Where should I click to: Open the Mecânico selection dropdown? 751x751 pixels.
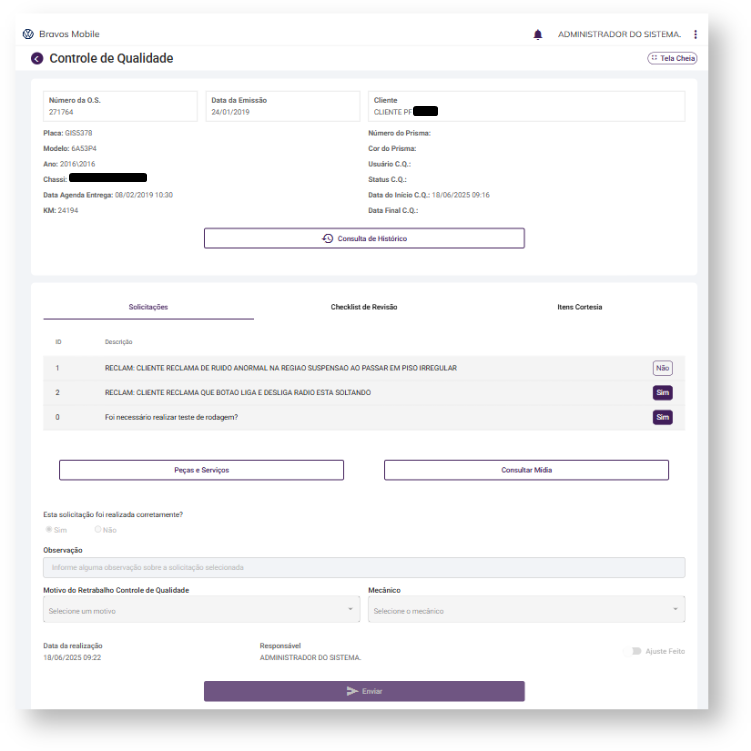pos(526,610)
